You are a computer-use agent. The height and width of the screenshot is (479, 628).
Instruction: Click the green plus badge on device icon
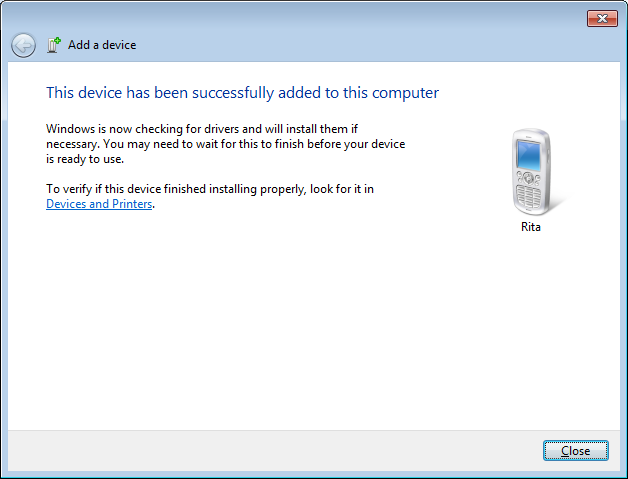click(58, 40)
